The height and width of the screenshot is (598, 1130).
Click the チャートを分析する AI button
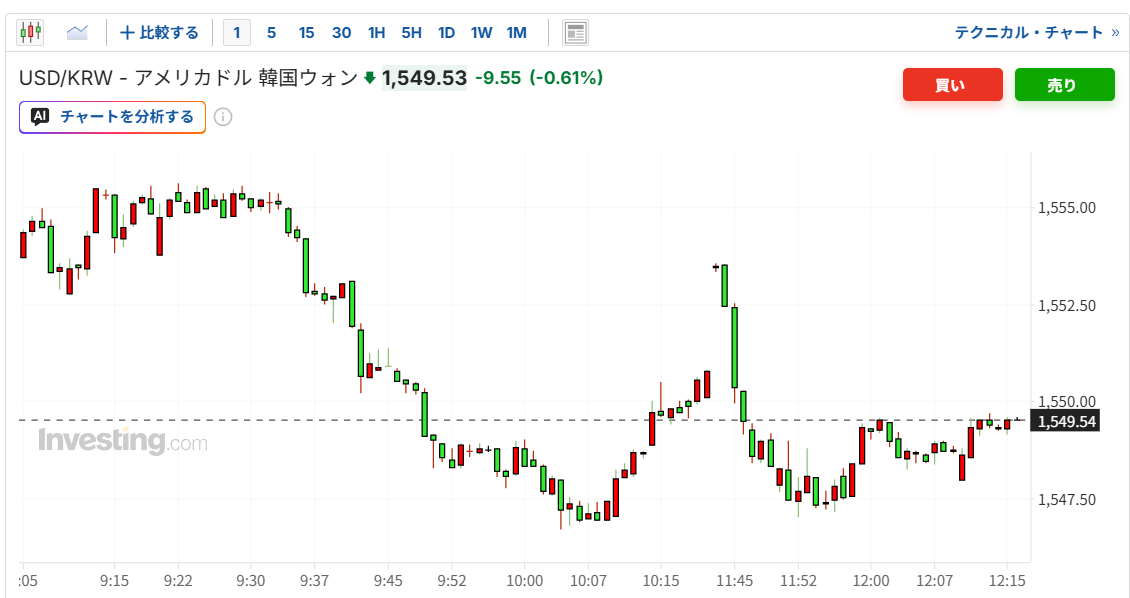pos(112,117)
